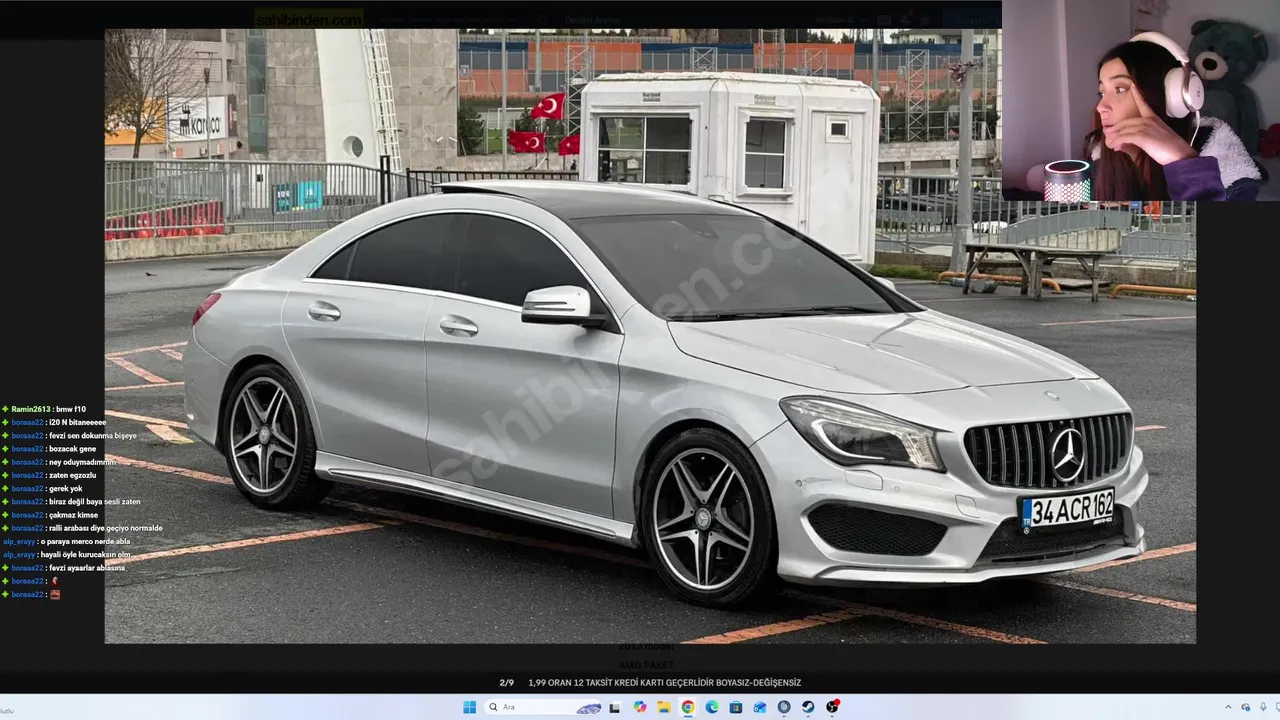Expand the hidden system tray icons
The width and height of the screenshot is (1280, 720).
[x=1228, y=707]
